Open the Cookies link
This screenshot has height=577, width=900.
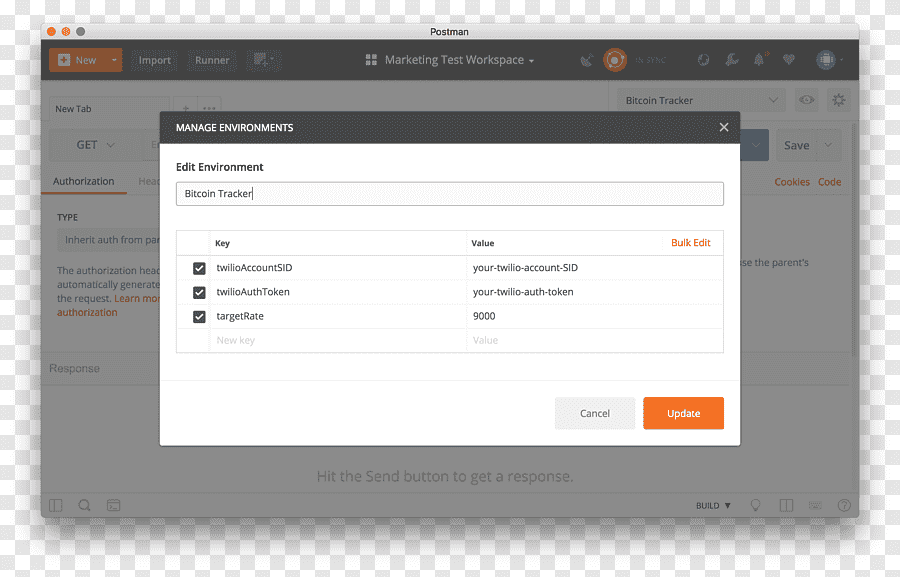[792, 181]
